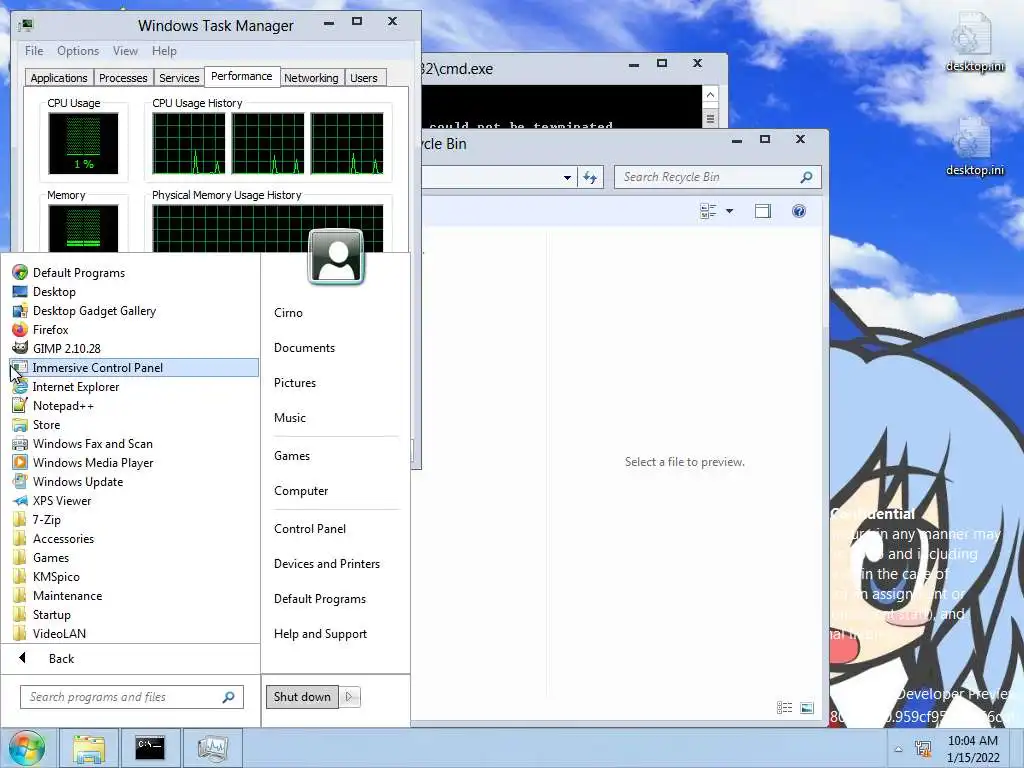This screenshot has width=1024, height=768.
Task: Switch to the Services tab
Action: (x=179, y=78)
